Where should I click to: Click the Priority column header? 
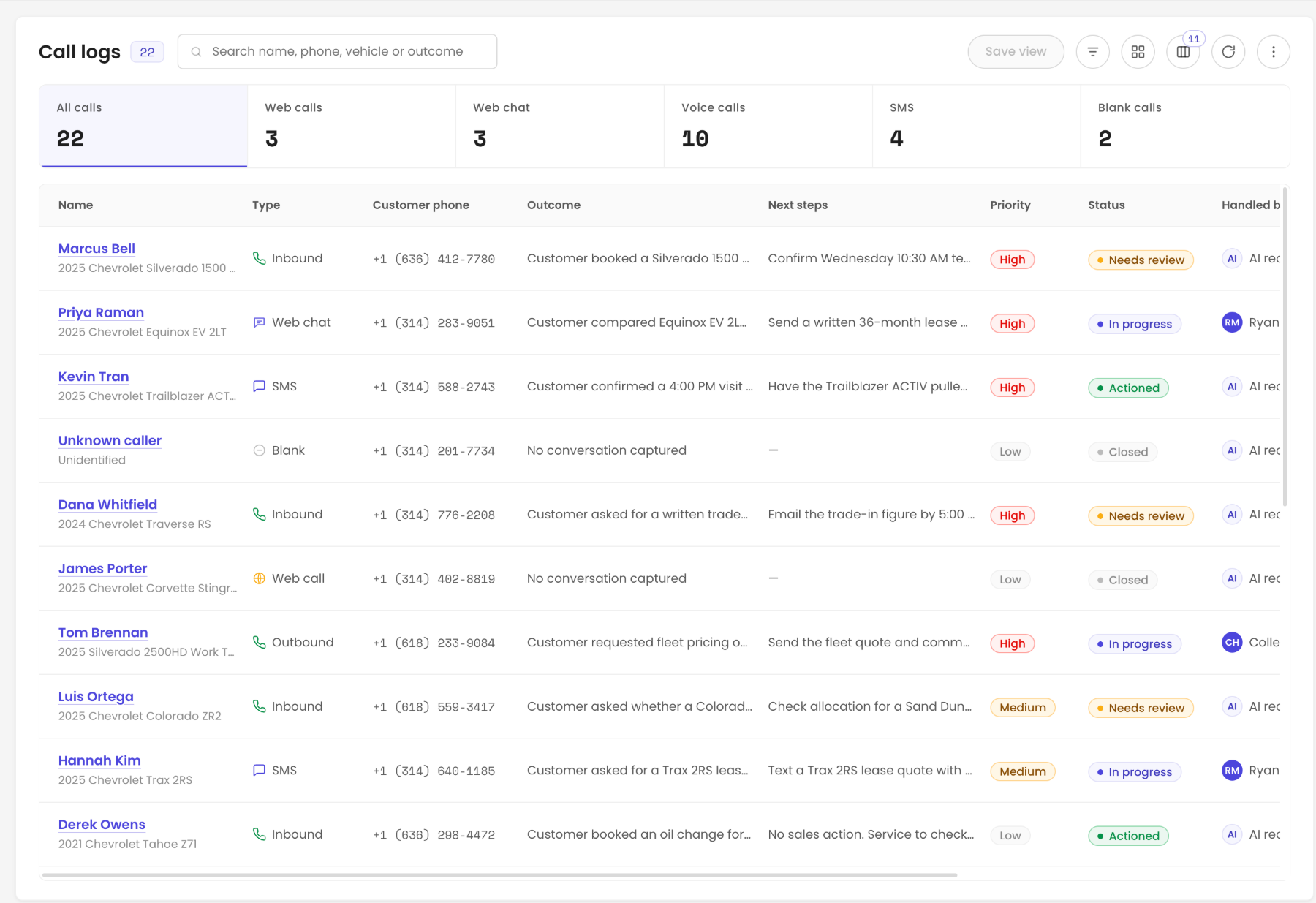1010,205
